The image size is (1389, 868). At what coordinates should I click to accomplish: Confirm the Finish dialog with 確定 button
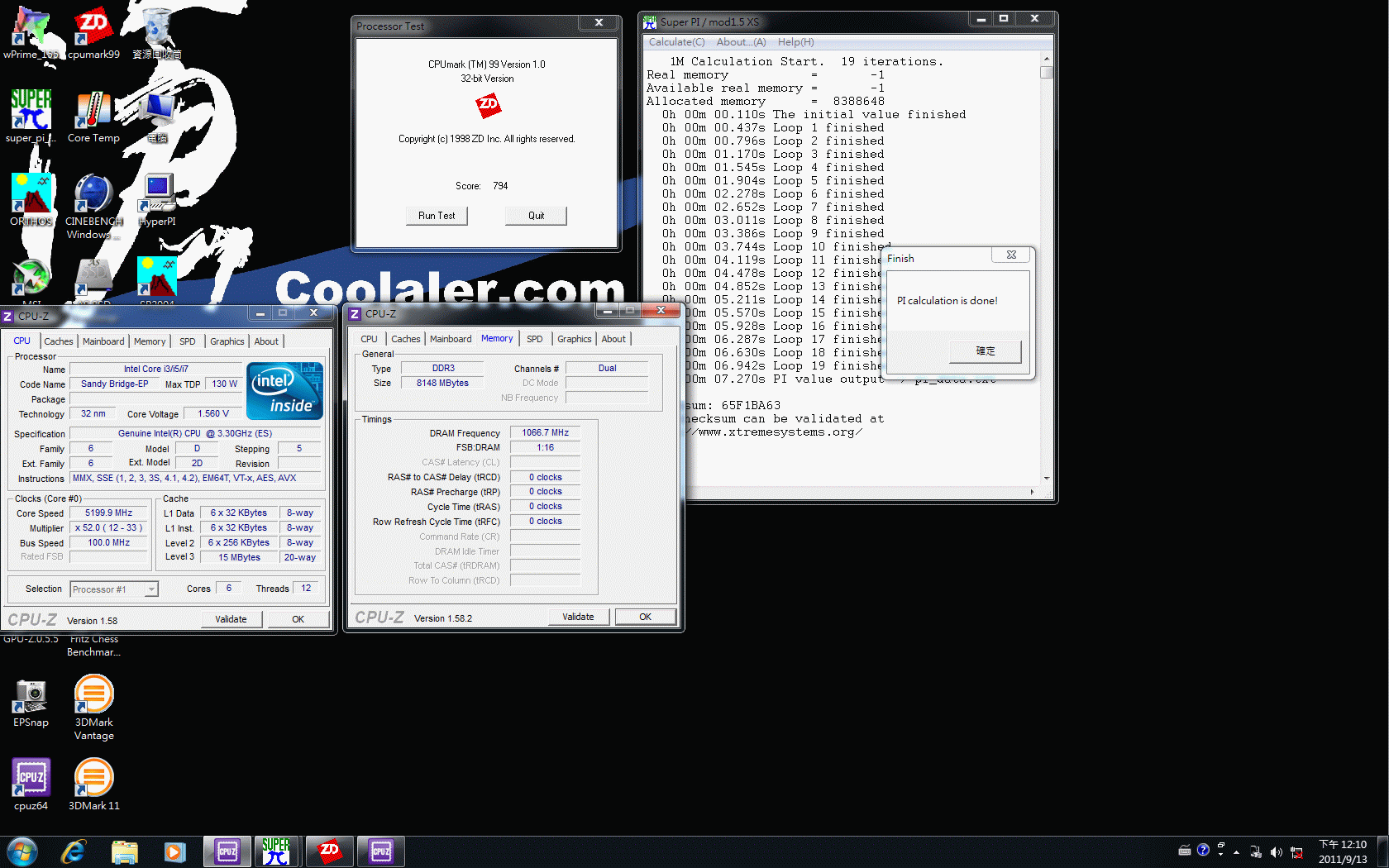[x=986, y=351]
